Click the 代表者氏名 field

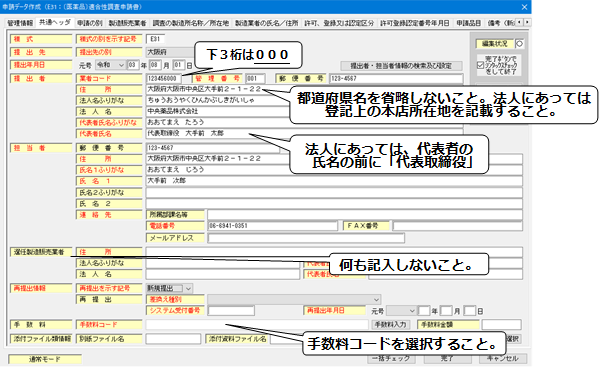(x=304, y=134)
